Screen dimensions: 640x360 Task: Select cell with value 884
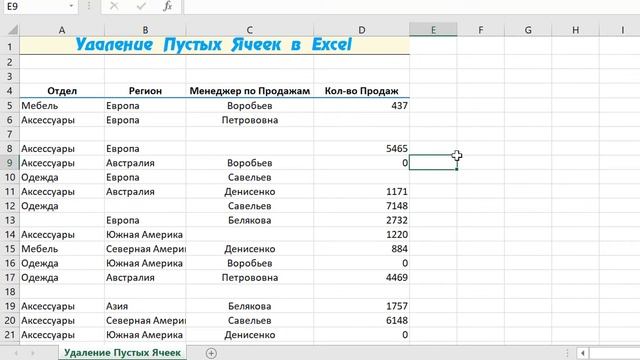362,249
